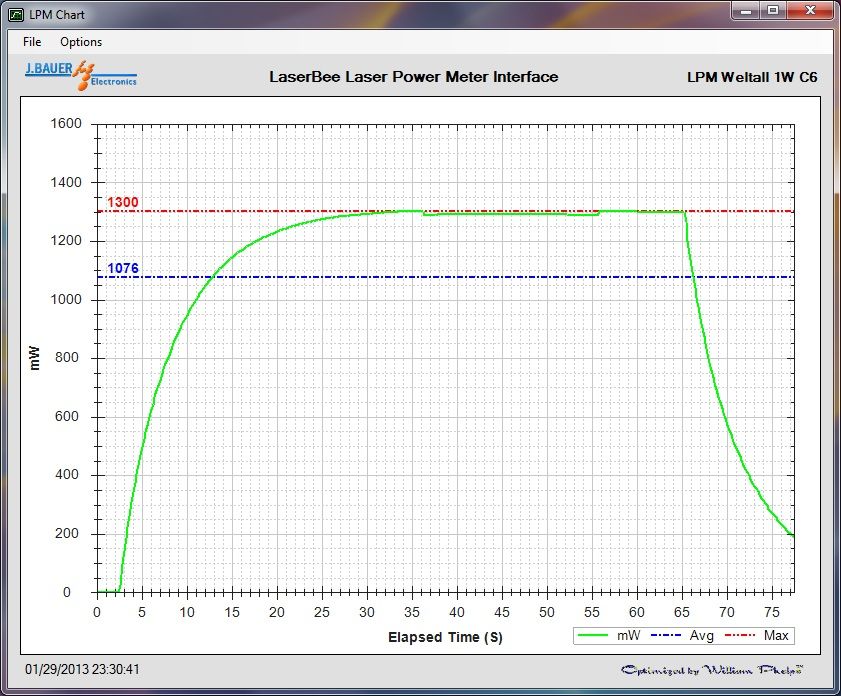
Task: Click the LPM Chart title bar text
Action: pyautogui.click(x=57, y=14)
